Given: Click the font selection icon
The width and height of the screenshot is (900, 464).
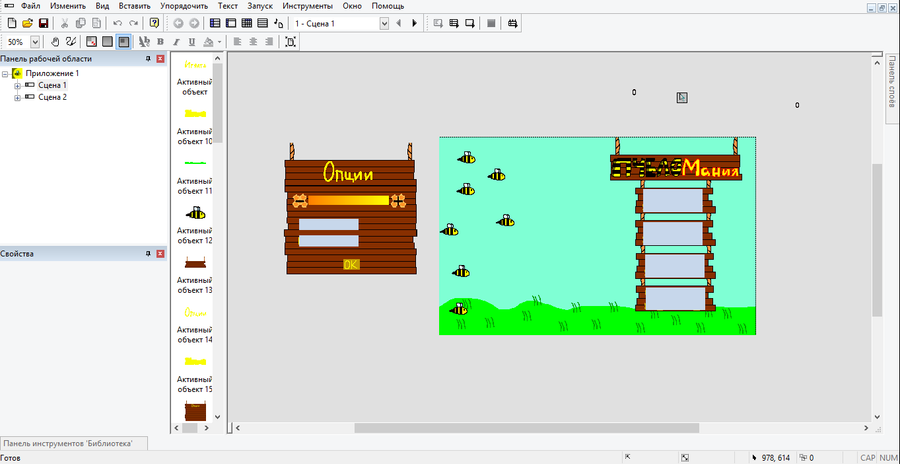Looking at the screenshot, I should (145, 41).
